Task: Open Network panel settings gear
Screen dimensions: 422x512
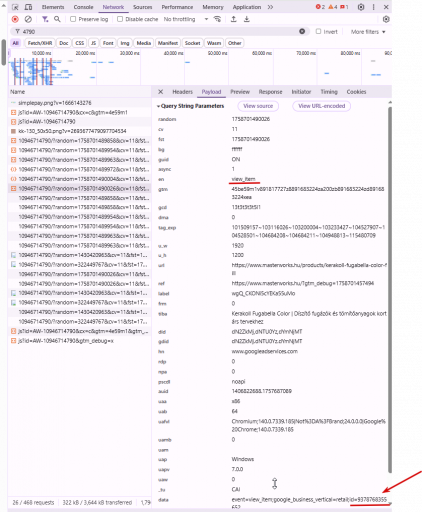Action: [386, 19]
